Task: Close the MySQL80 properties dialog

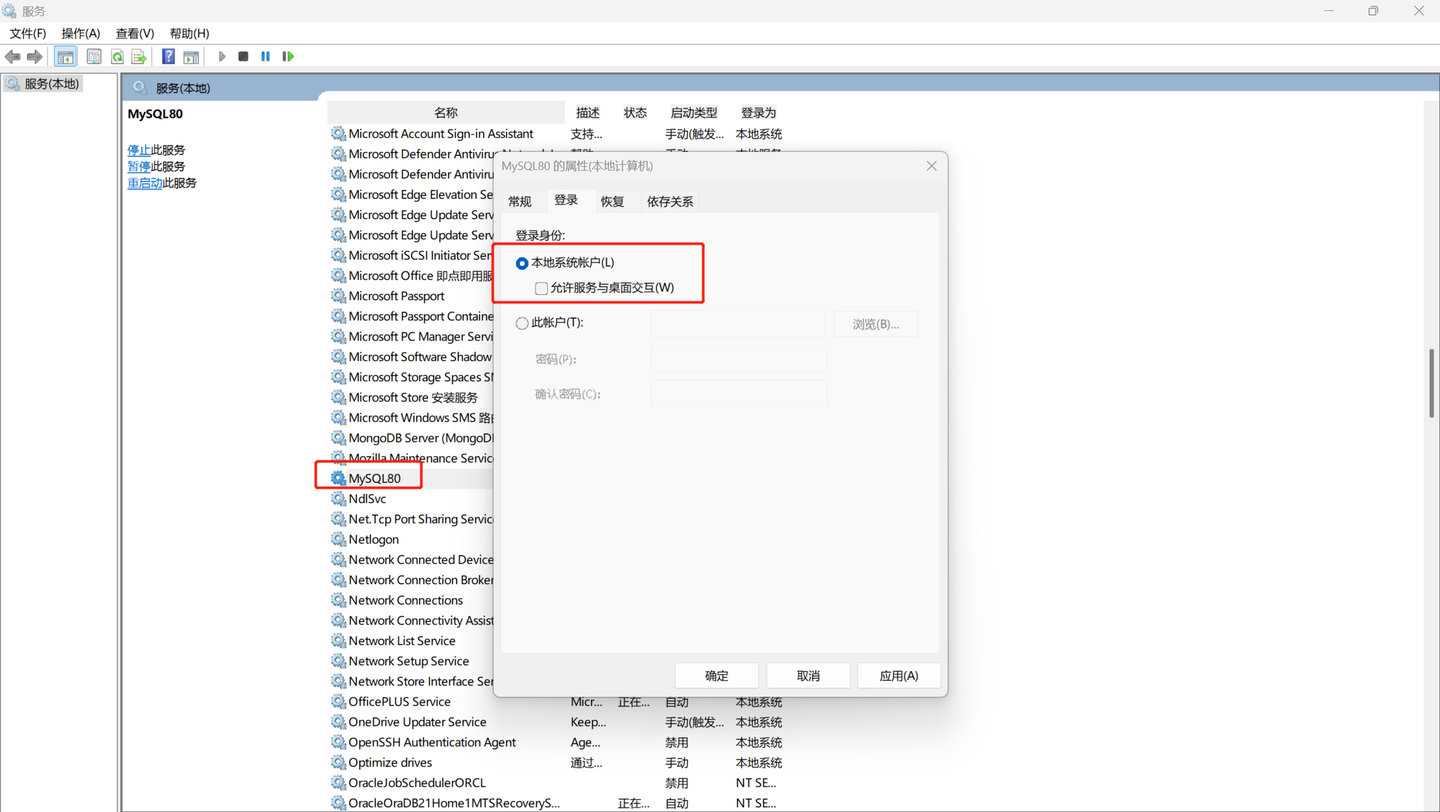Action: point(931,166)
